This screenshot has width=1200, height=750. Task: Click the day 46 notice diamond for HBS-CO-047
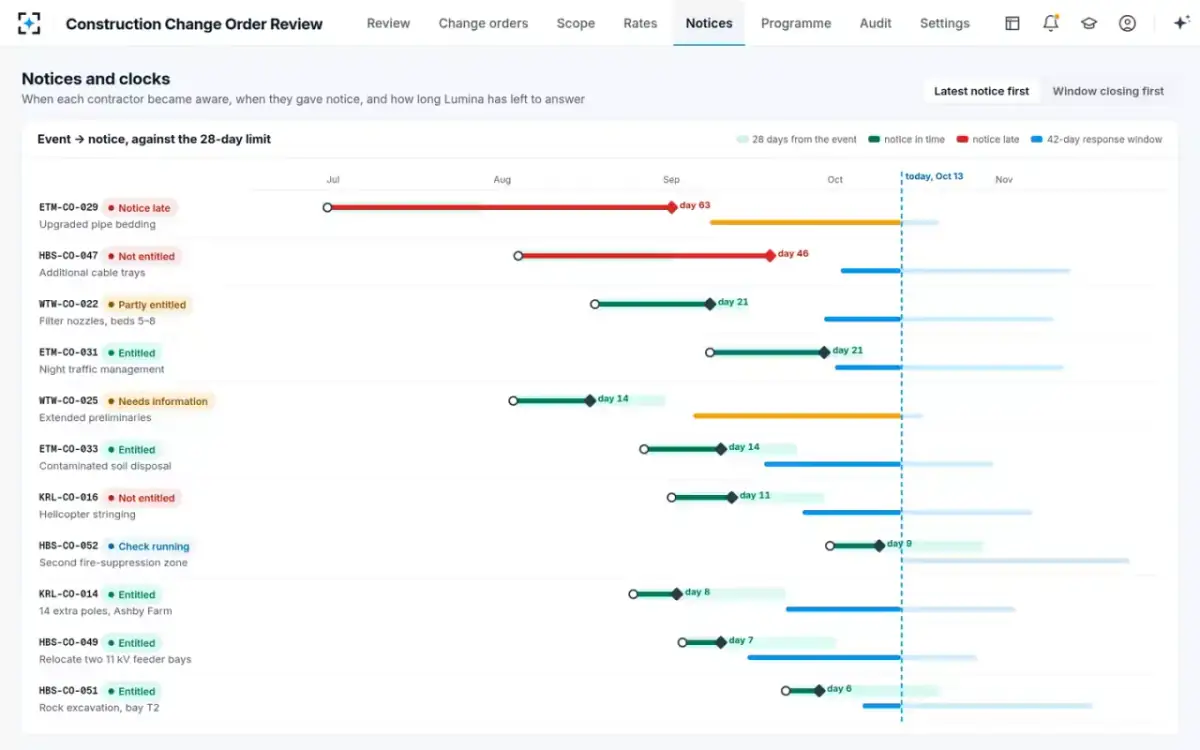point(770,256)
